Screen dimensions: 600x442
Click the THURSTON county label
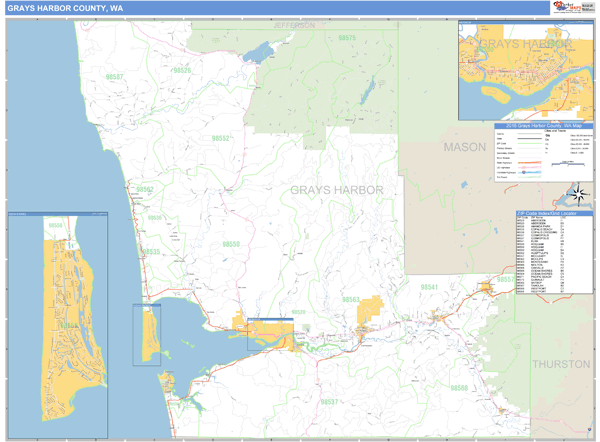561,364
